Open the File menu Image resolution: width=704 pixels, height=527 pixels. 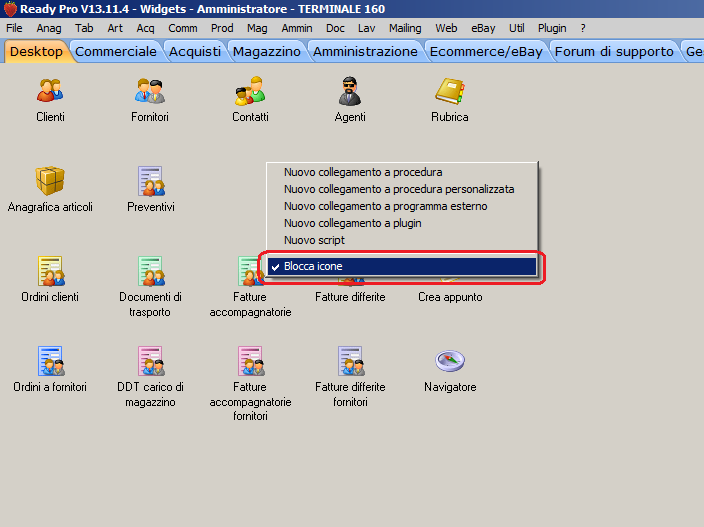point(14,28)
